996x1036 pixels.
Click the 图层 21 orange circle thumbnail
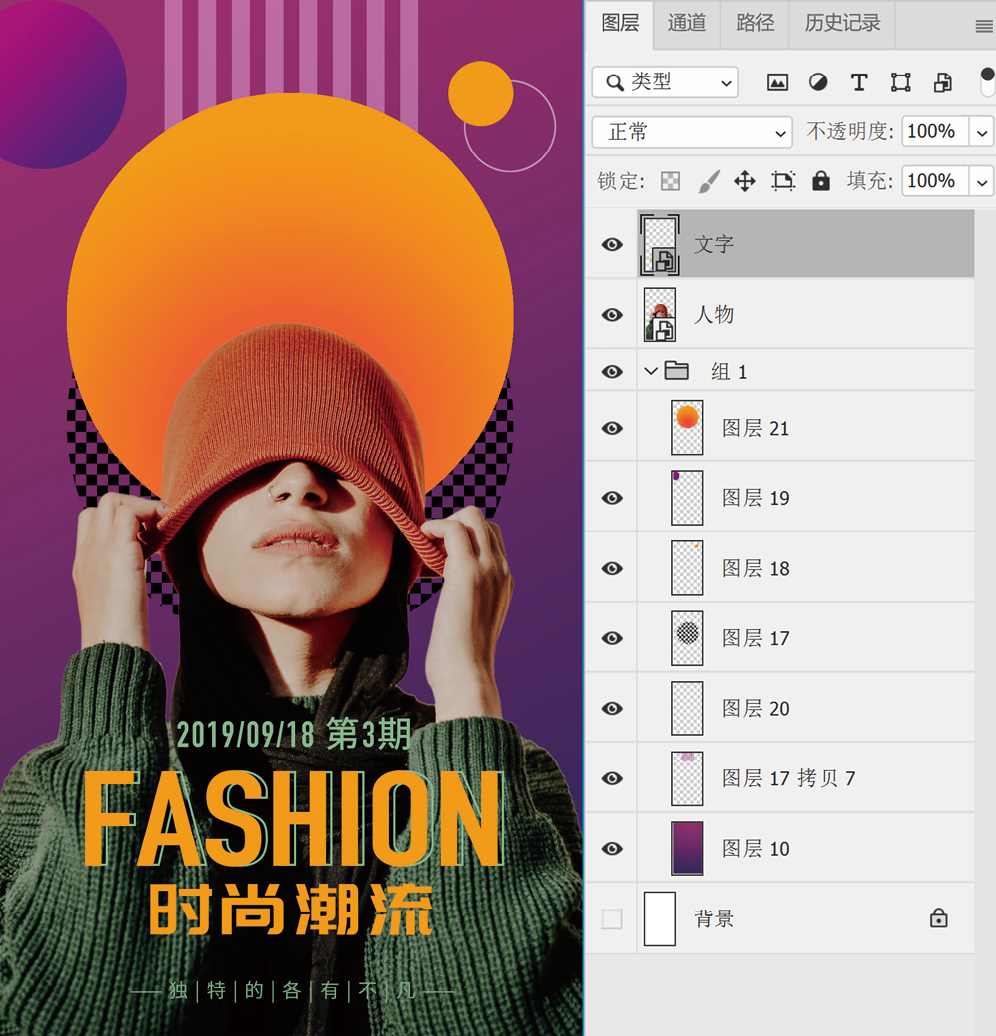(687, 428)
